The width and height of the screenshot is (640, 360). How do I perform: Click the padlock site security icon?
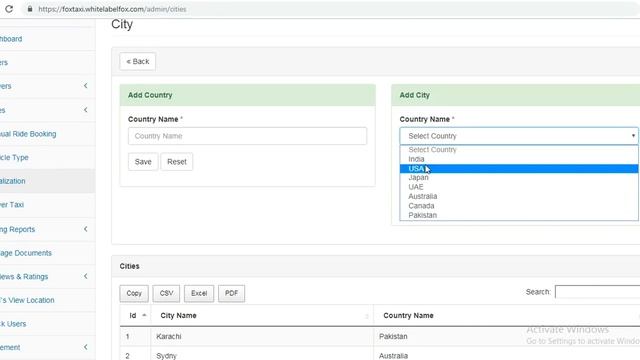[30, 9]
